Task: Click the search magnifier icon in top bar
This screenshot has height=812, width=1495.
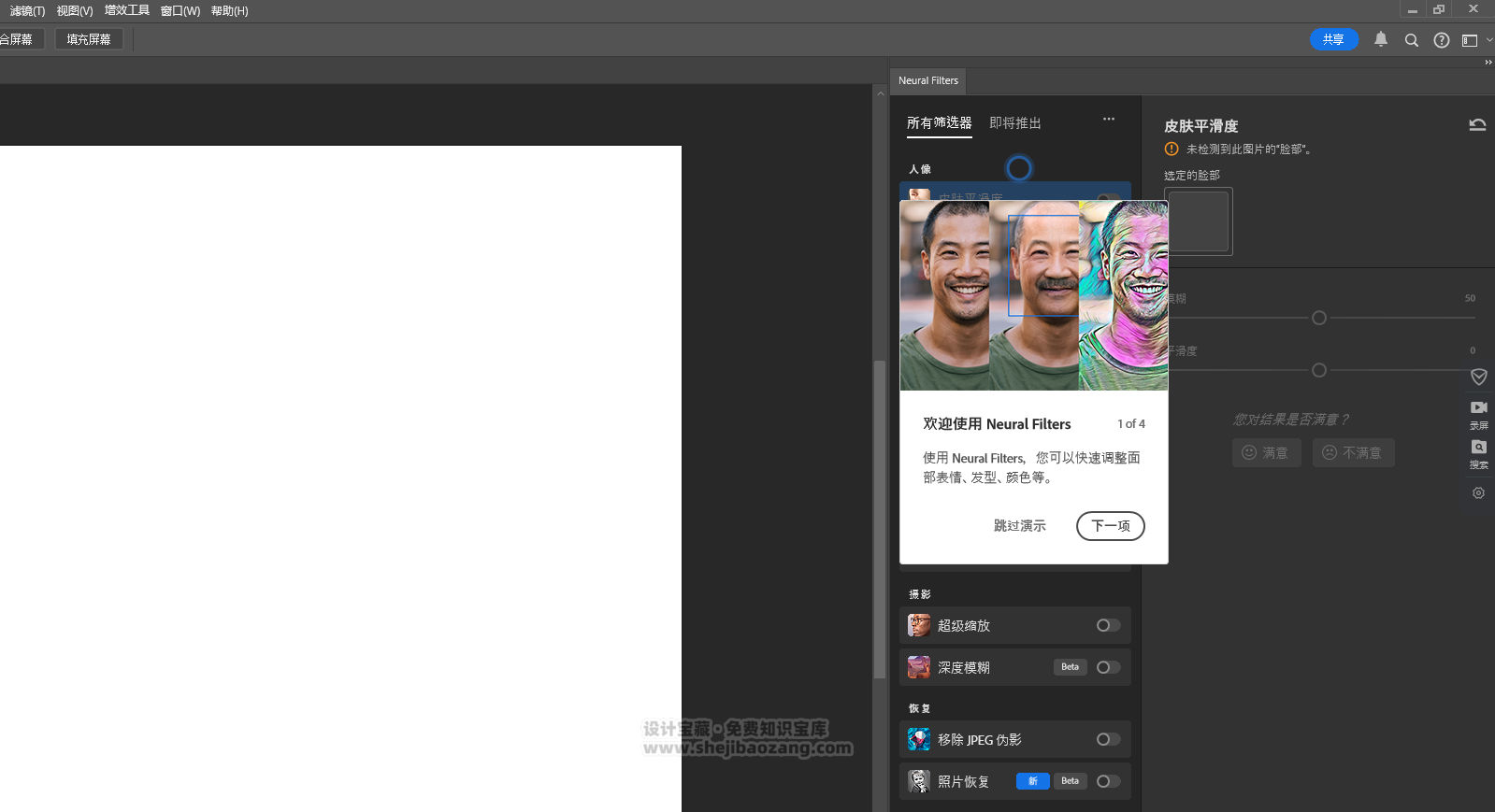Action: click(1412, 40)
